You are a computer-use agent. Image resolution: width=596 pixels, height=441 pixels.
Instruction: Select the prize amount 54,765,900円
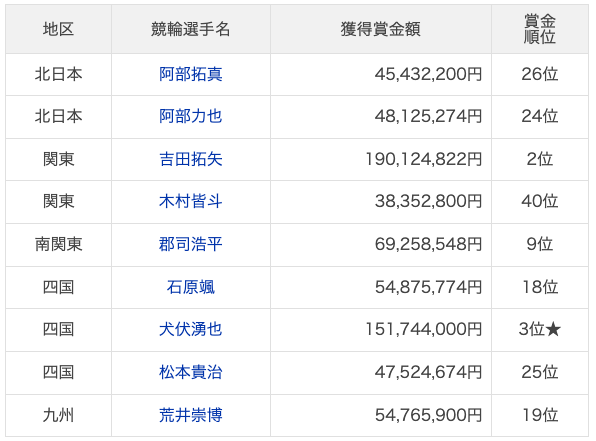click(x=428, y=415)
